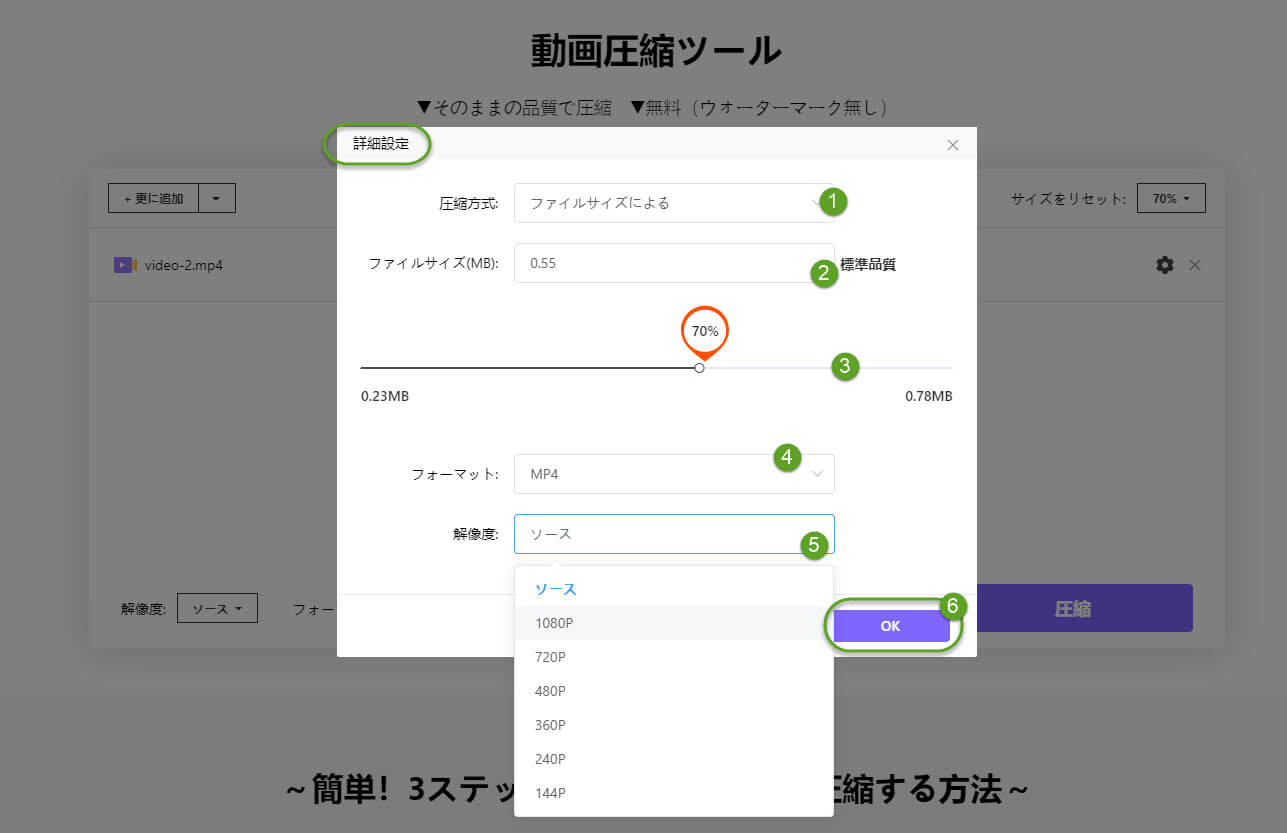Confirm settings with the OK button
The image size is (1287, 833).
tap(890, 626)
